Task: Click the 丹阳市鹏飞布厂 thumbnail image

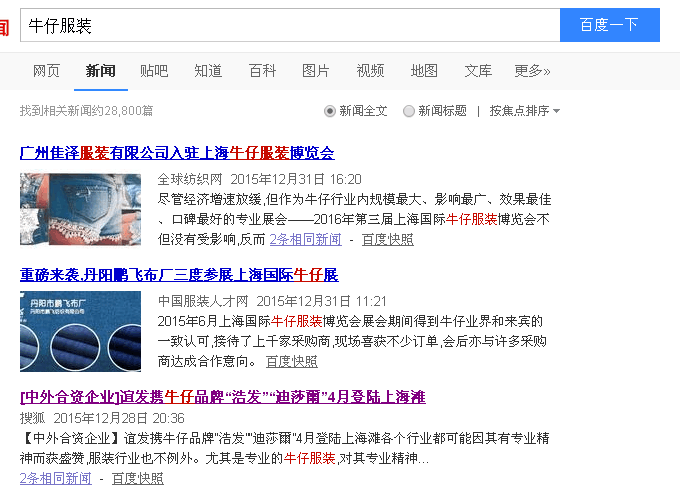Action: click(81, 331)
